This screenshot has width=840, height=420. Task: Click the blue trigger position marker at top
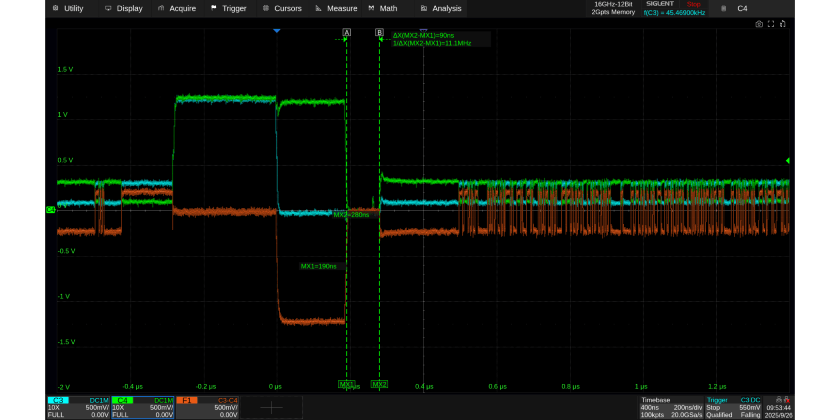pyautogui.click(x=277, y=32)
